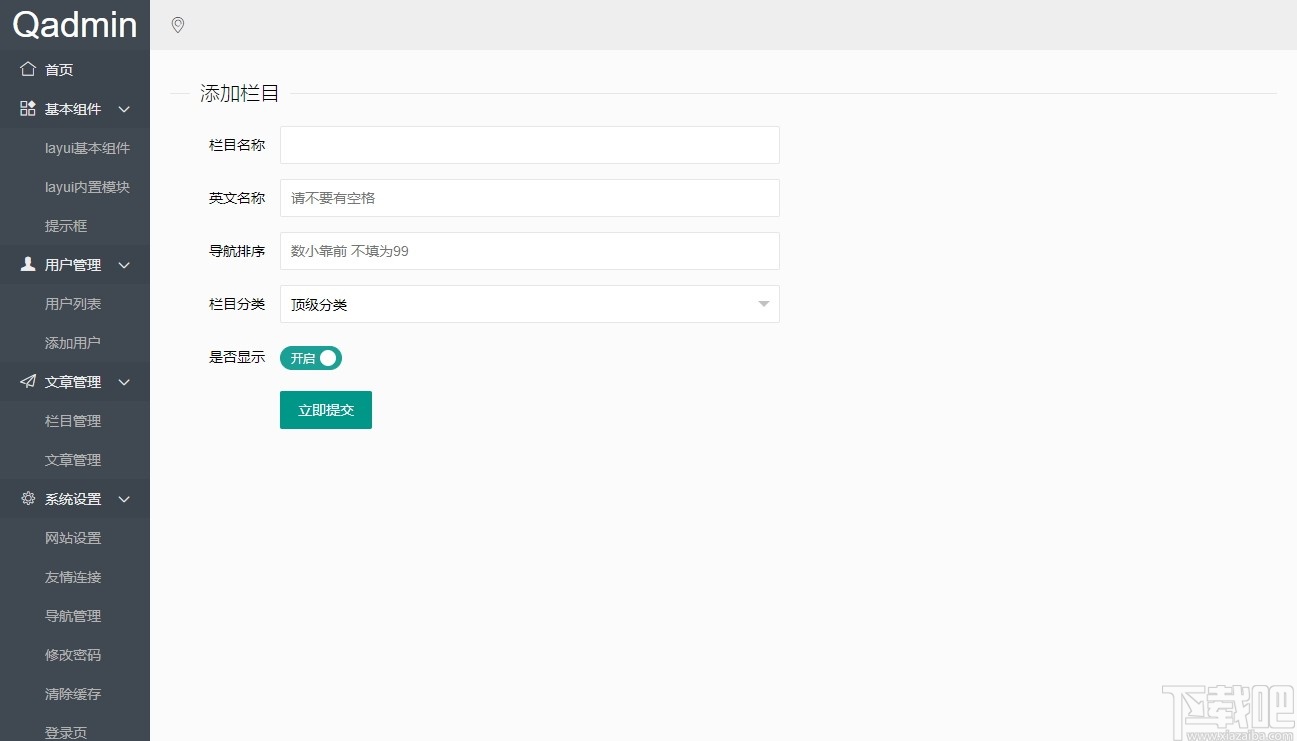Click the home icon beside 首页
Screen dimensions: 1297x741
26,69
